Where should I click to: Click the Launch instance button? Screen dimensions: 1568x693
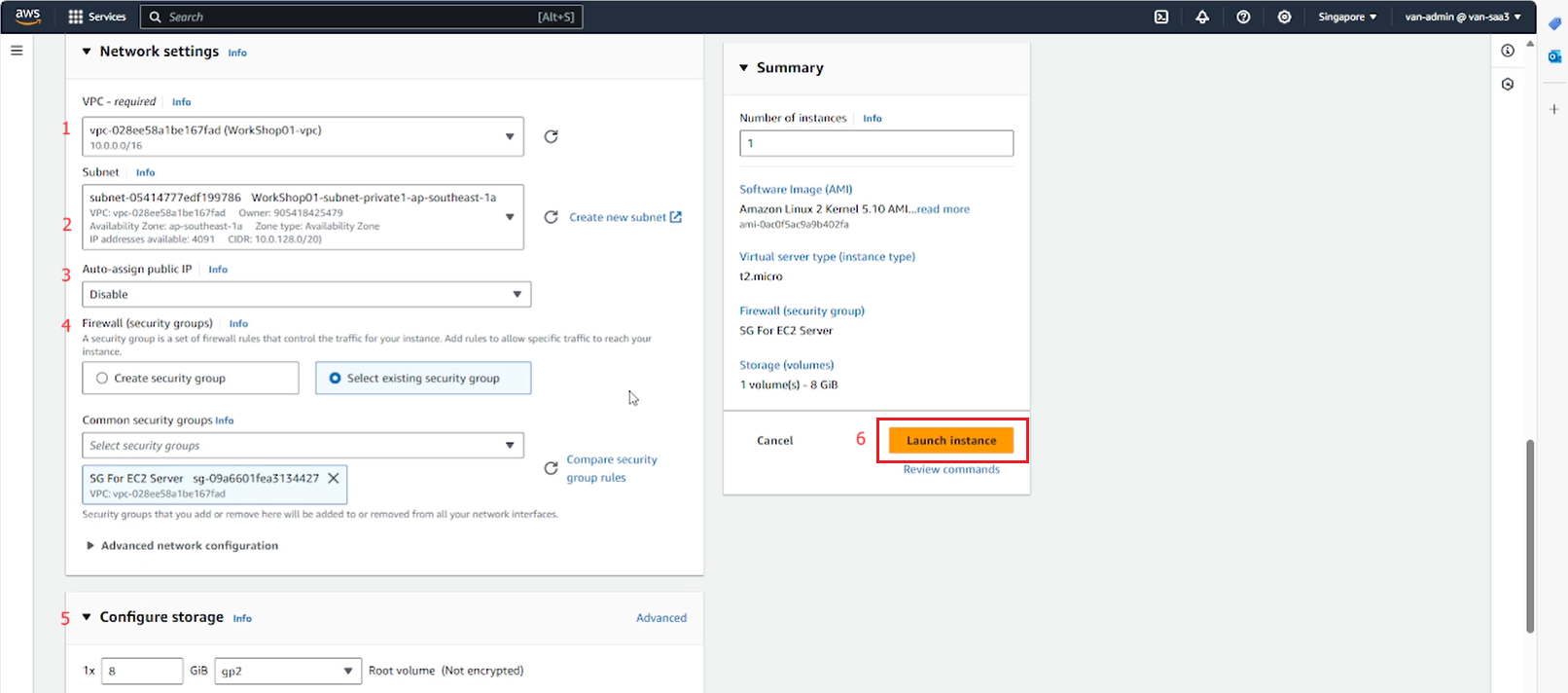coord(951,440)
